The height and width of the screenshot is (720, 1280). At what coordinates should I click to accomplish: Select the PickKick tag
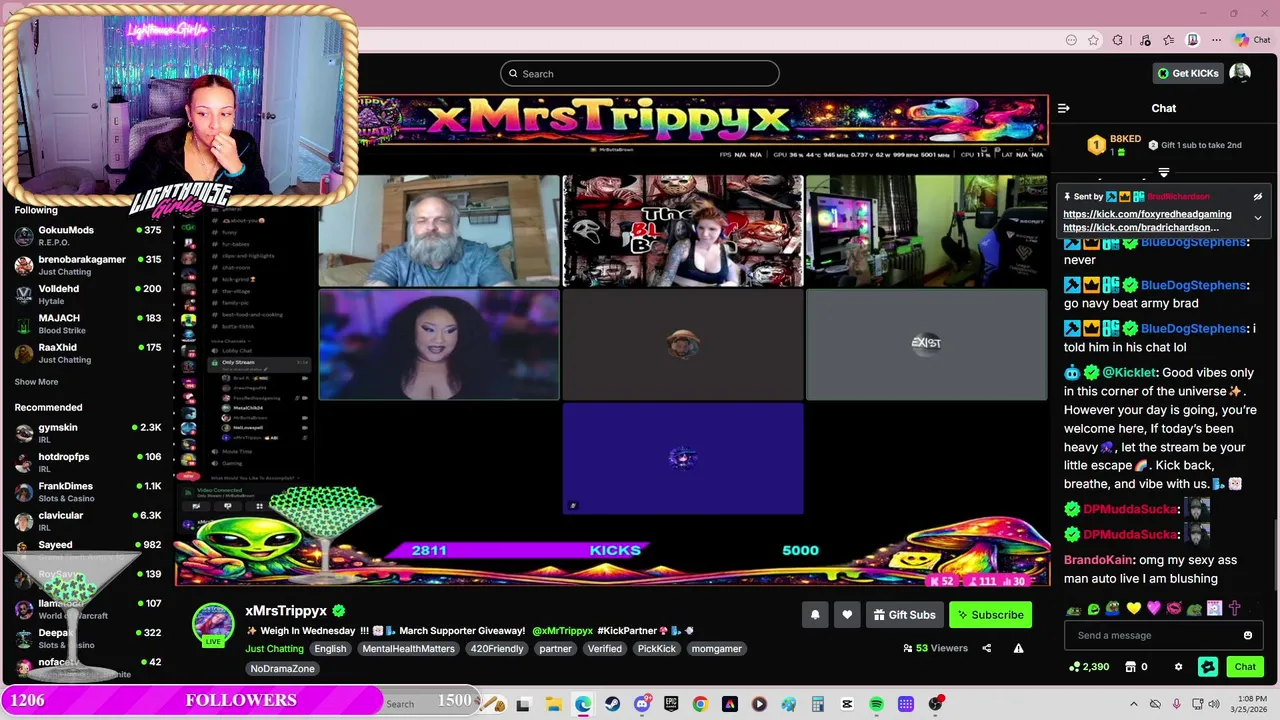657,649
